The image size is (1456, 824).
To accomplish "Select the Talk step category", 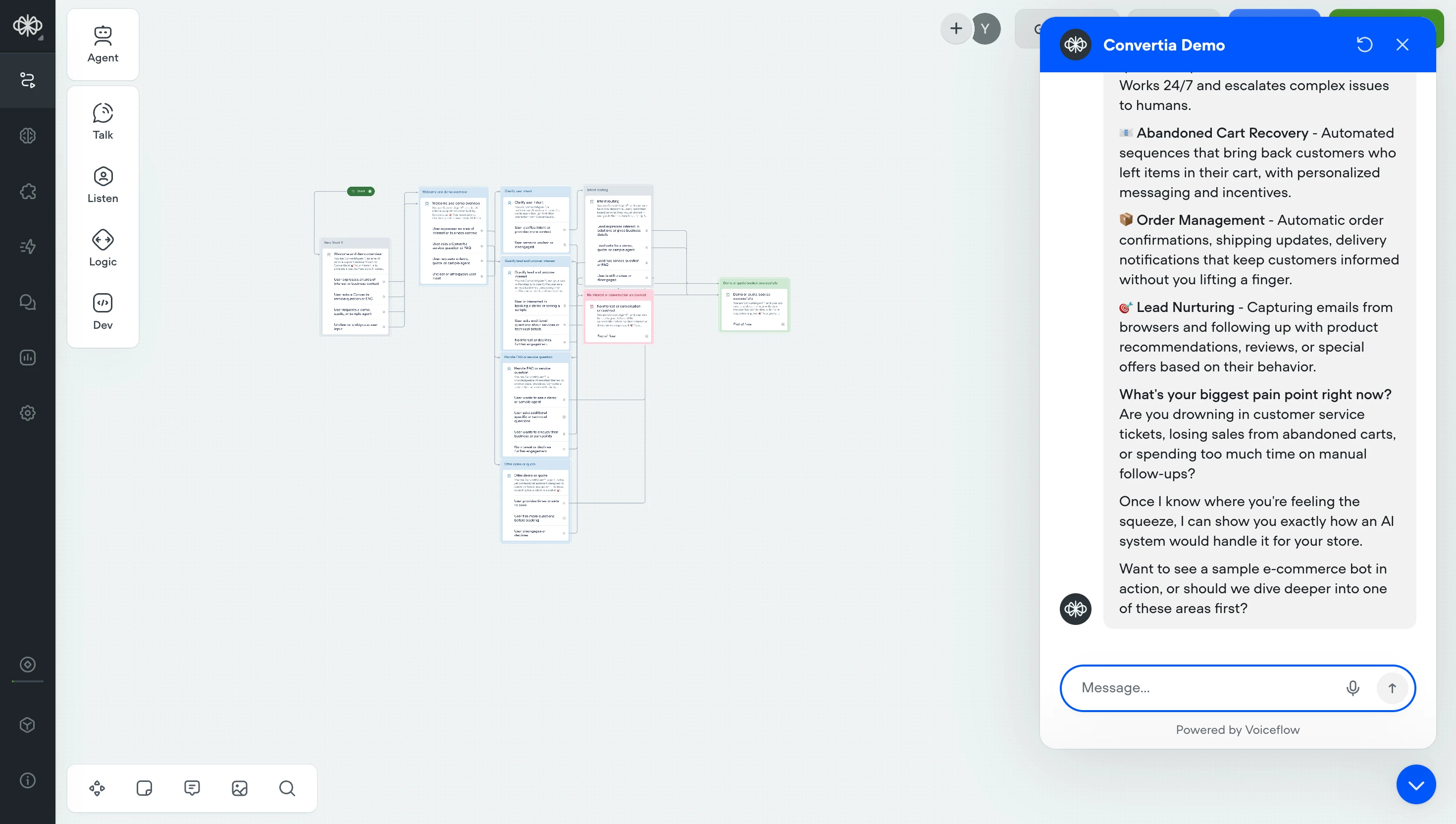I will [103, 121].
